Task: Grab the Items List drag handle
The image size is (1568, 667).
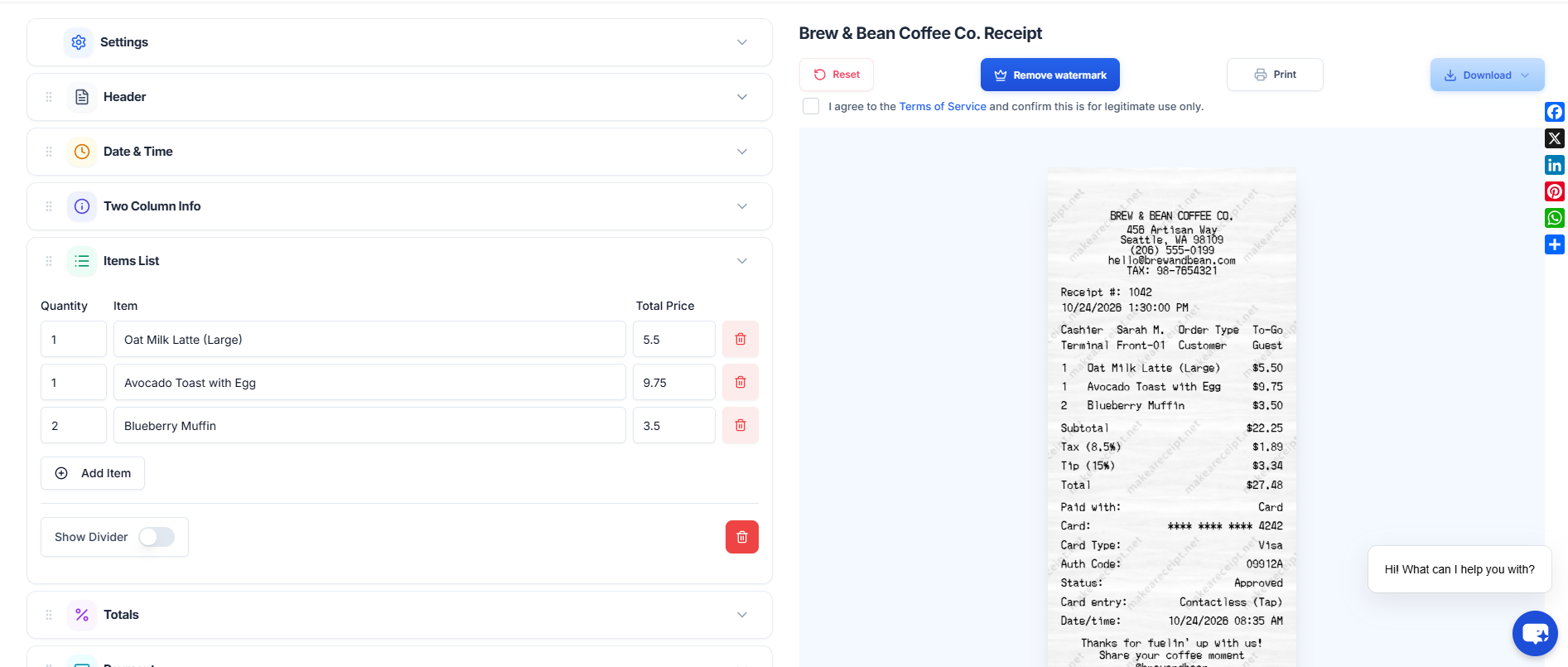Action: pos(49,261)
